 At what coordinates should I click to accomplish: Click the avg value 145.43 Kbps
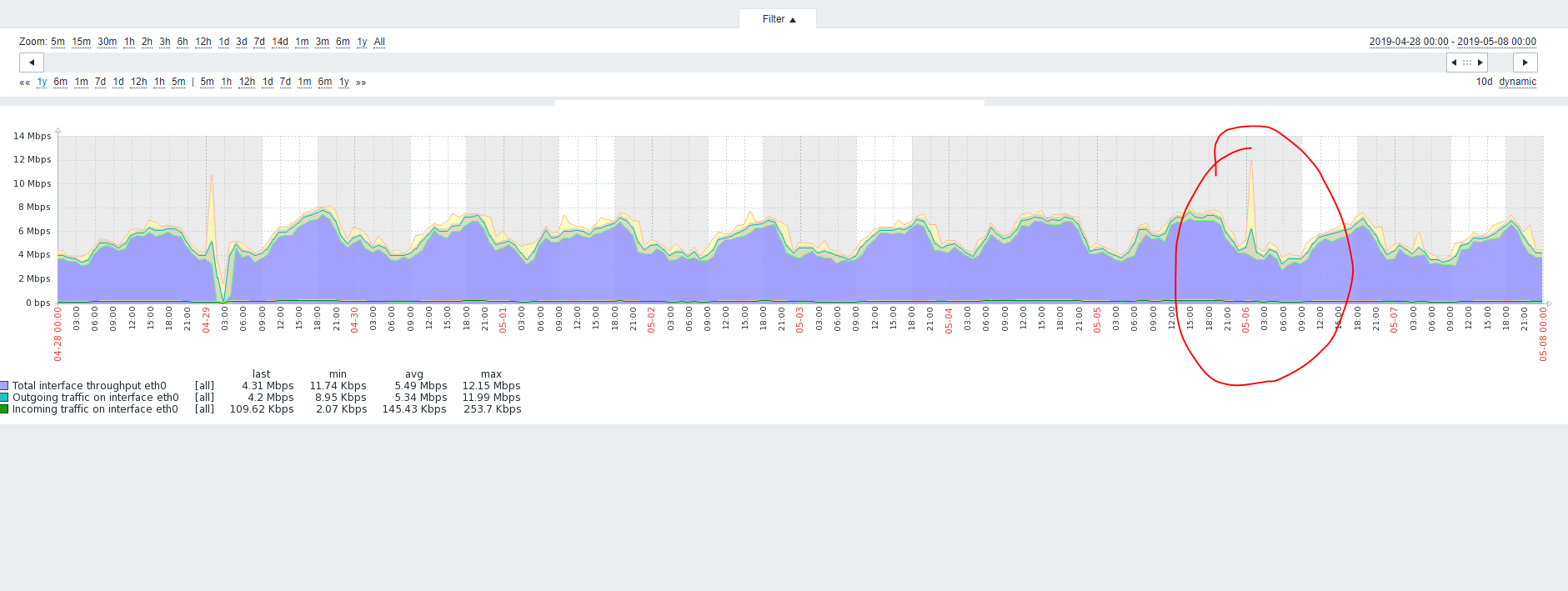(414, 409)
